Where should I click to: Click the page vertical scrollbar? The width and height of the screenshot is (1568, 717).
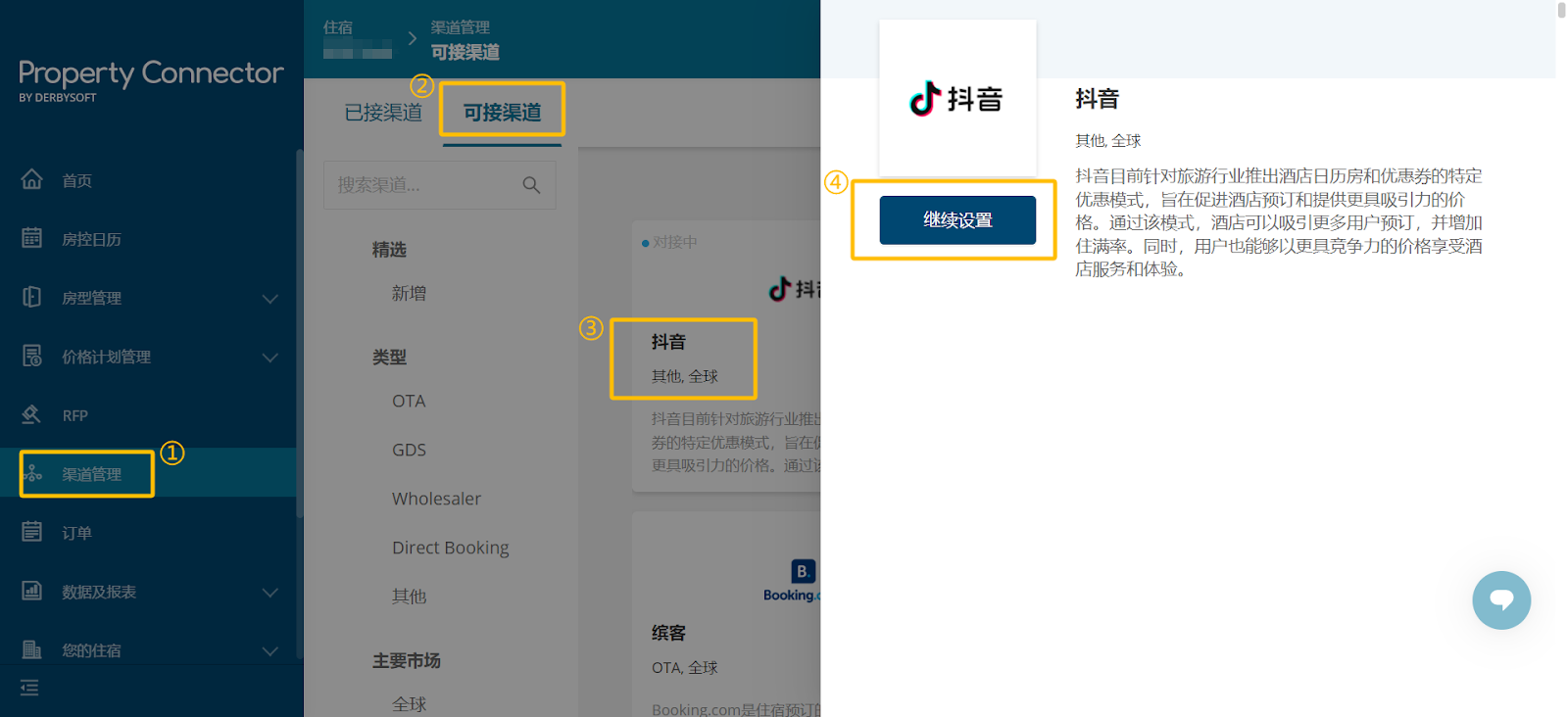click(x=1561, y=11)
